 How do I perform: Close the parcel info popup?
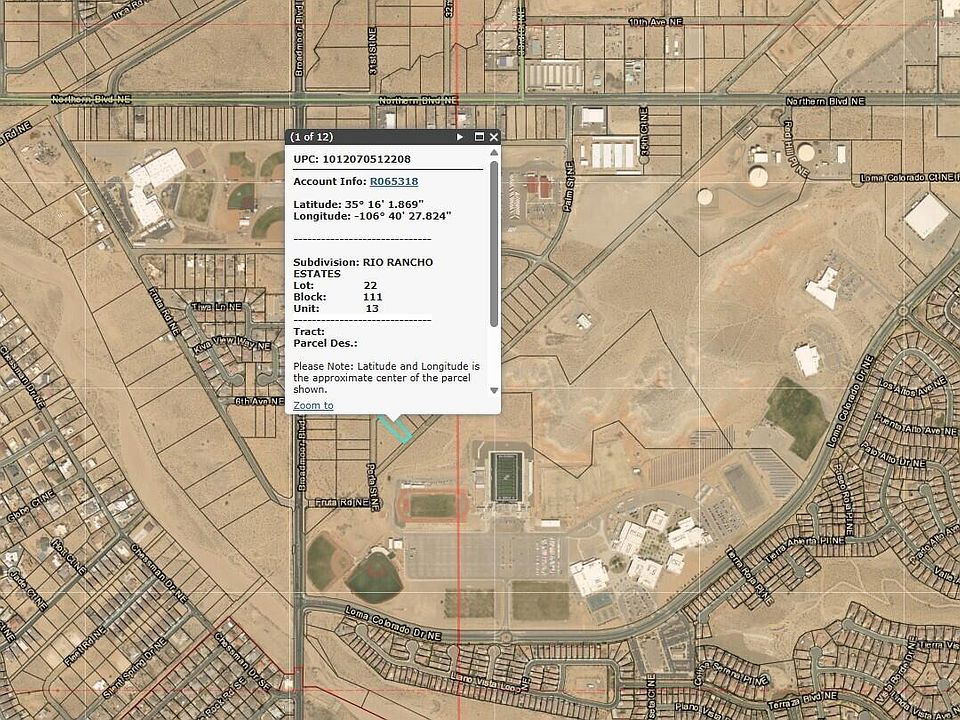pyautogui.click(x=493, y=137)
